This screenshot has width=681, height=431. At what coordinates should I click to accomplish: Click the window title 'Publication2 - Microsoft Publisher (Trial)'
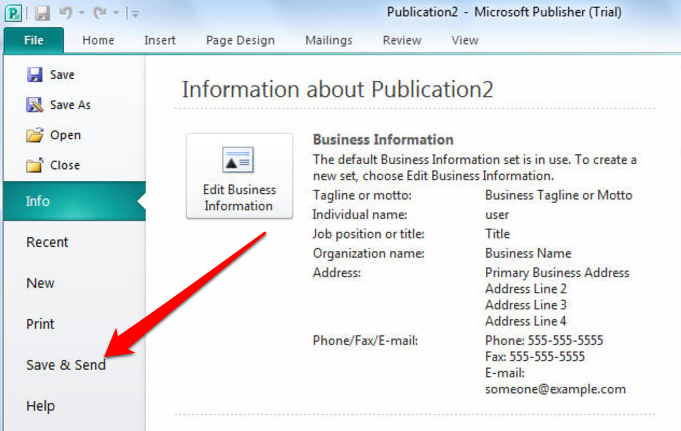click(504, 12)
